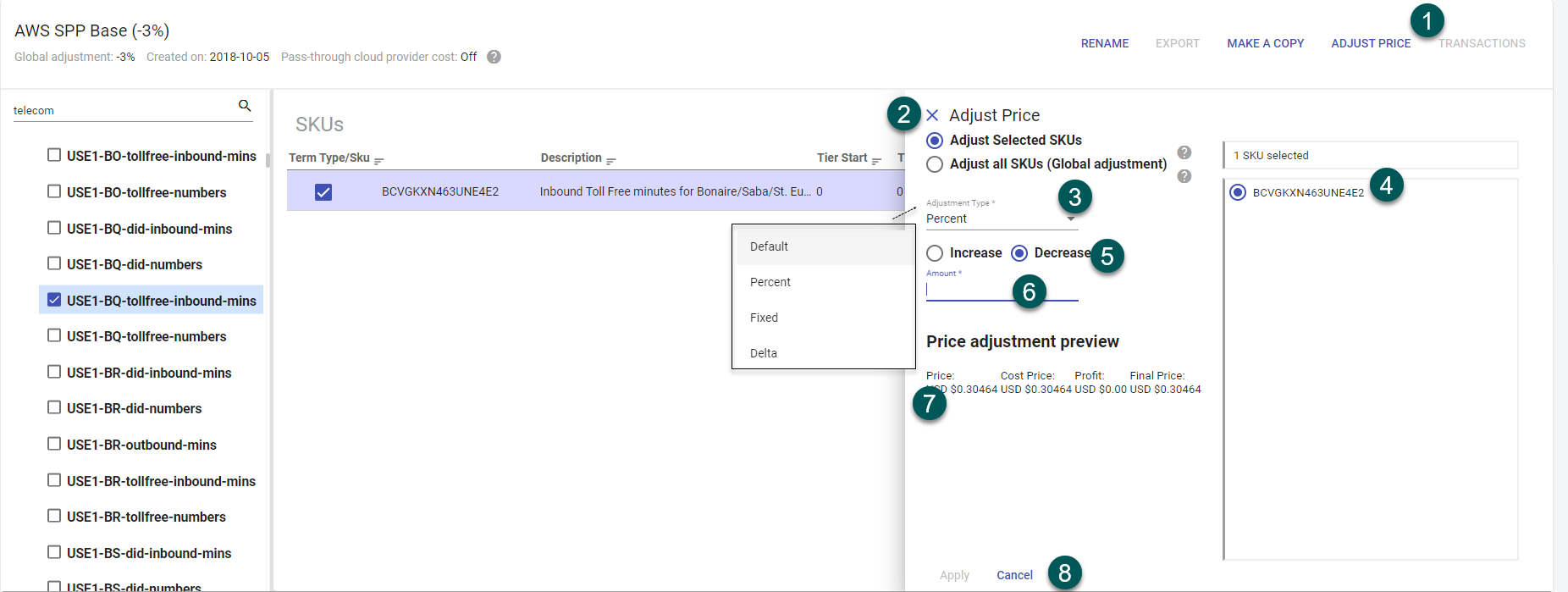This screenshot has height=592, width=1568.
Task: Select Adjust Selected SKUs radio button
Action: click(935, 141)
